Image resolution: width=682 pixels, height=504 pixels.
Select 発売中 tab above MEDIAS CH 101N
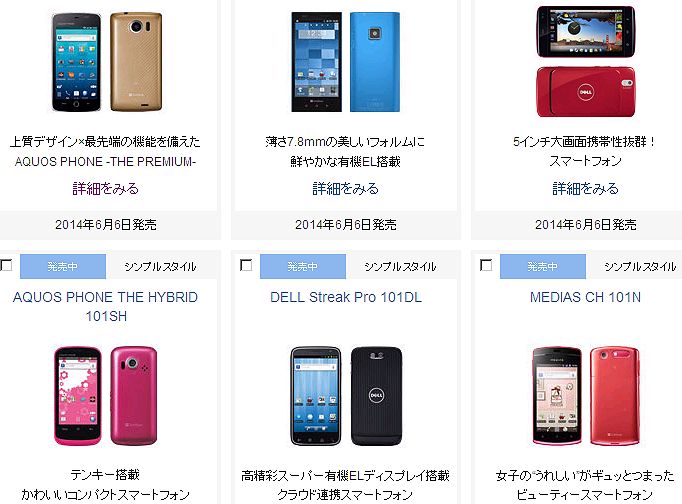[x=543, y=266]
